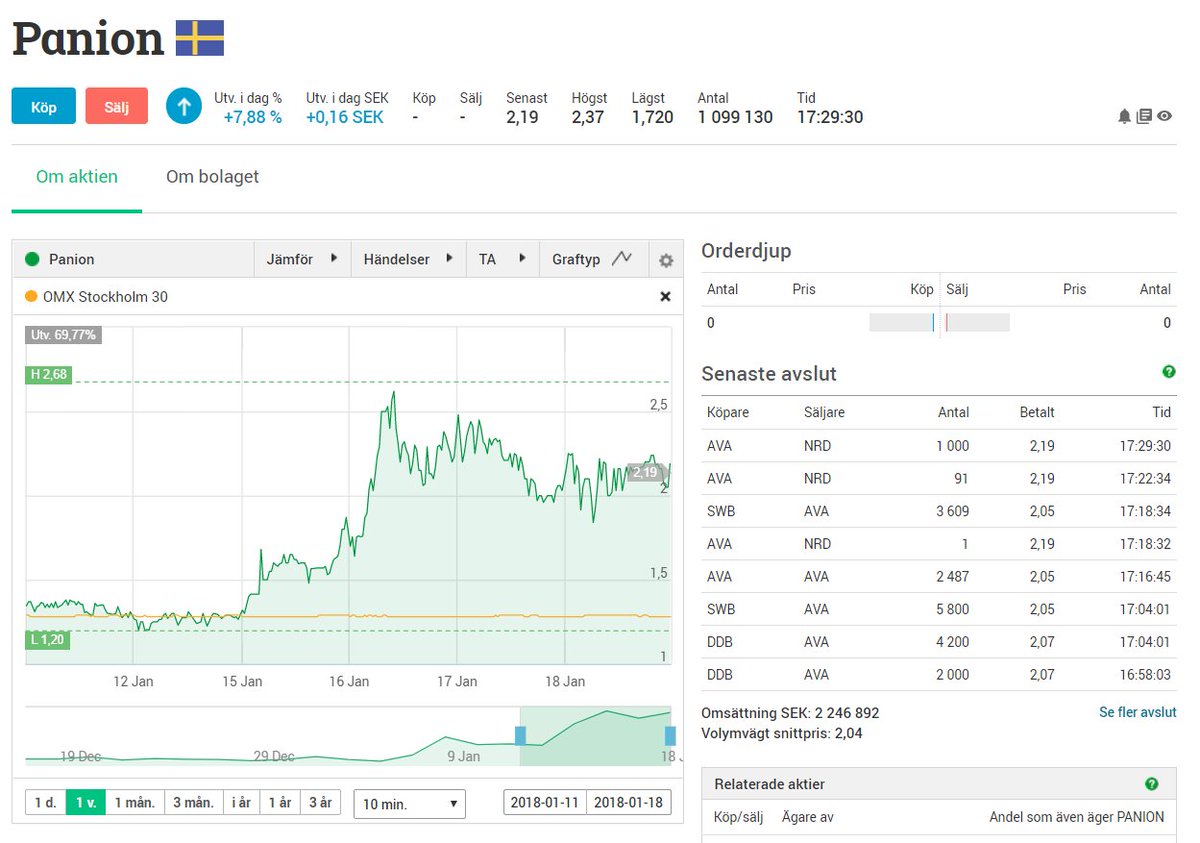Click the Köpare column header

pos(728,412)
